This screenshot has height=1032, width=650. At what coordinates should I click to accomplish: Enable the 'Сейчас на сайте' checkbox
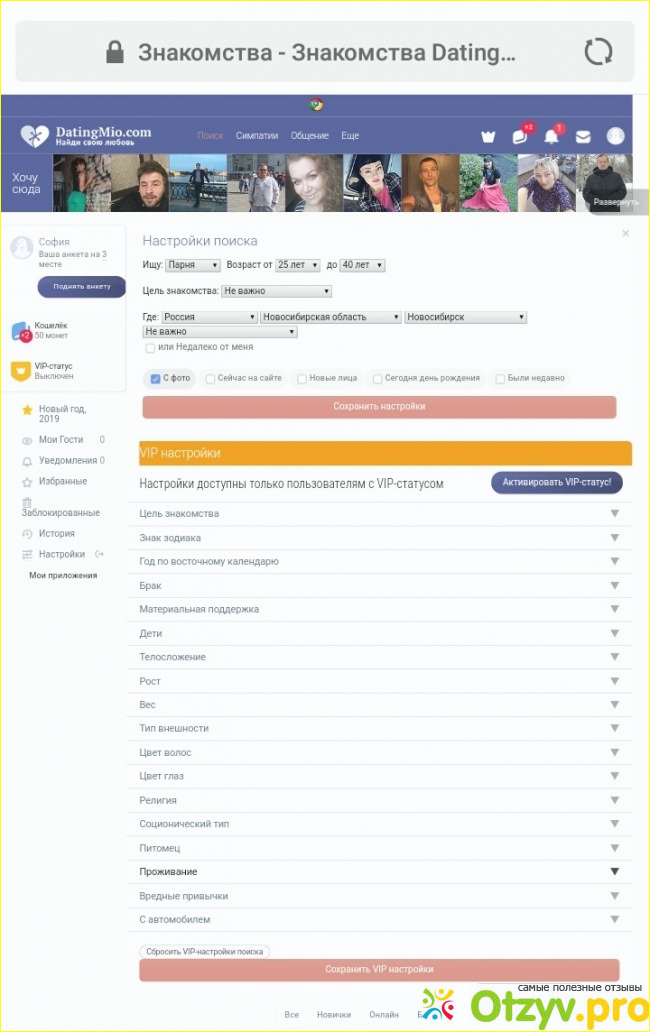pos(210,379)
